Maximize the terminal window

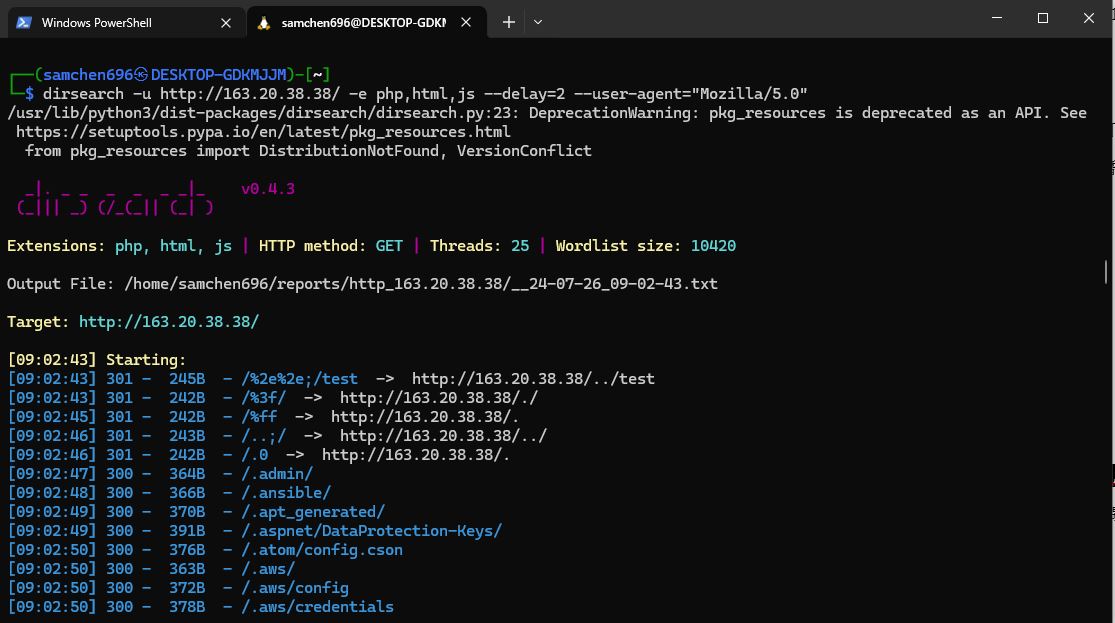(1042, 18)
